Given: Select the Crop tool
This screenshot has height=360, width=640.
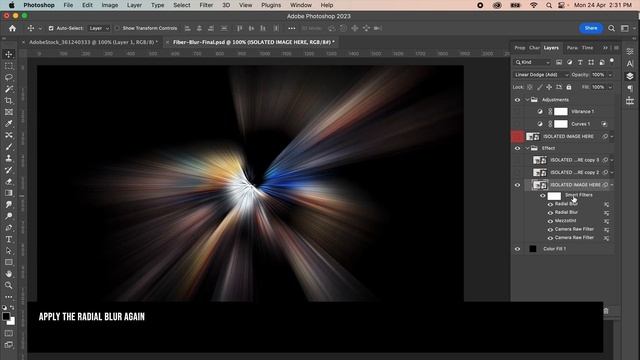Looking at the screenshot, I should pyautogui.click(x=9, y=100).
